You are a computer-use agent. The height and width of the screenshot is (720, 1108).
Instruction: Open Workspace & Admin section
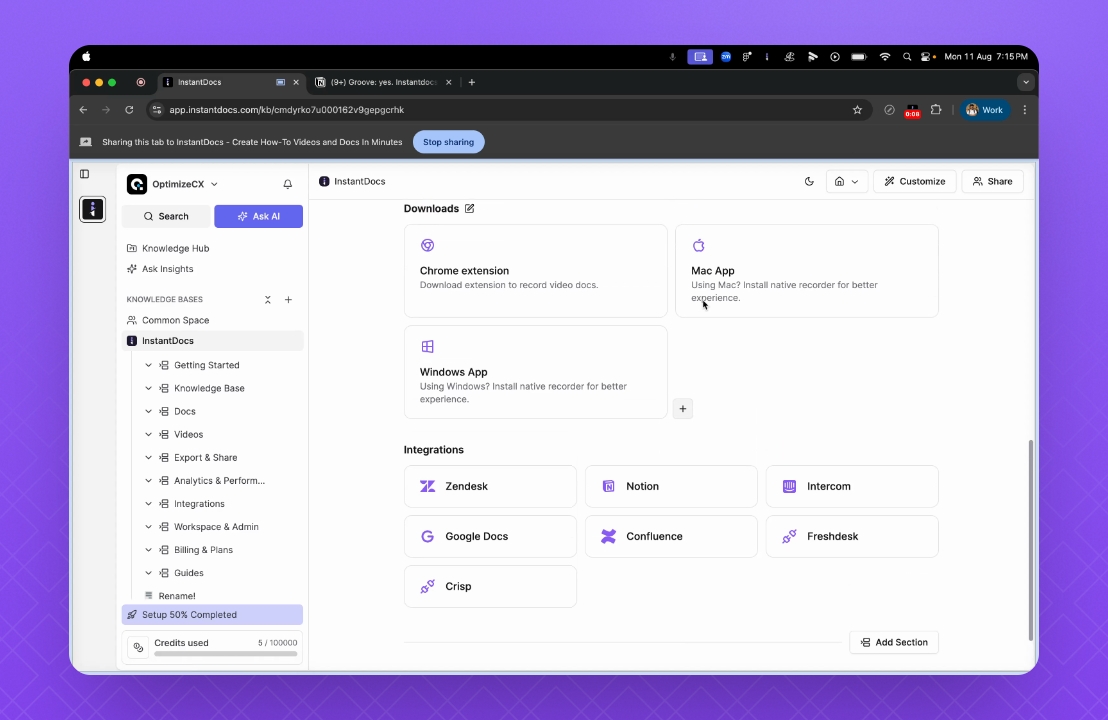point(216,526)
